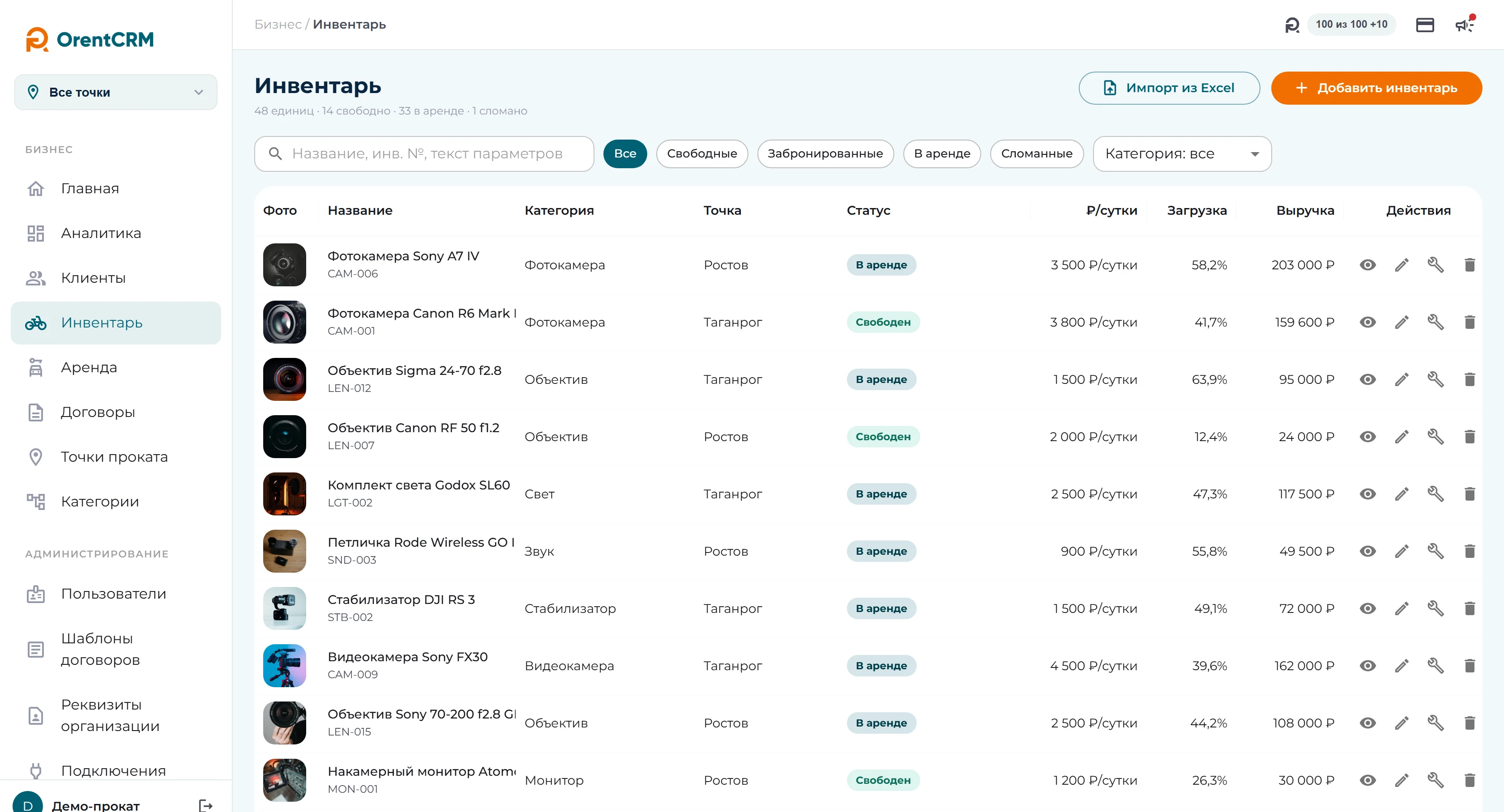The image size is (1504, 812).
Task: Click the eye icon for Стабилизатор DJI RS 3
Action: click(x=1367, y=608)
